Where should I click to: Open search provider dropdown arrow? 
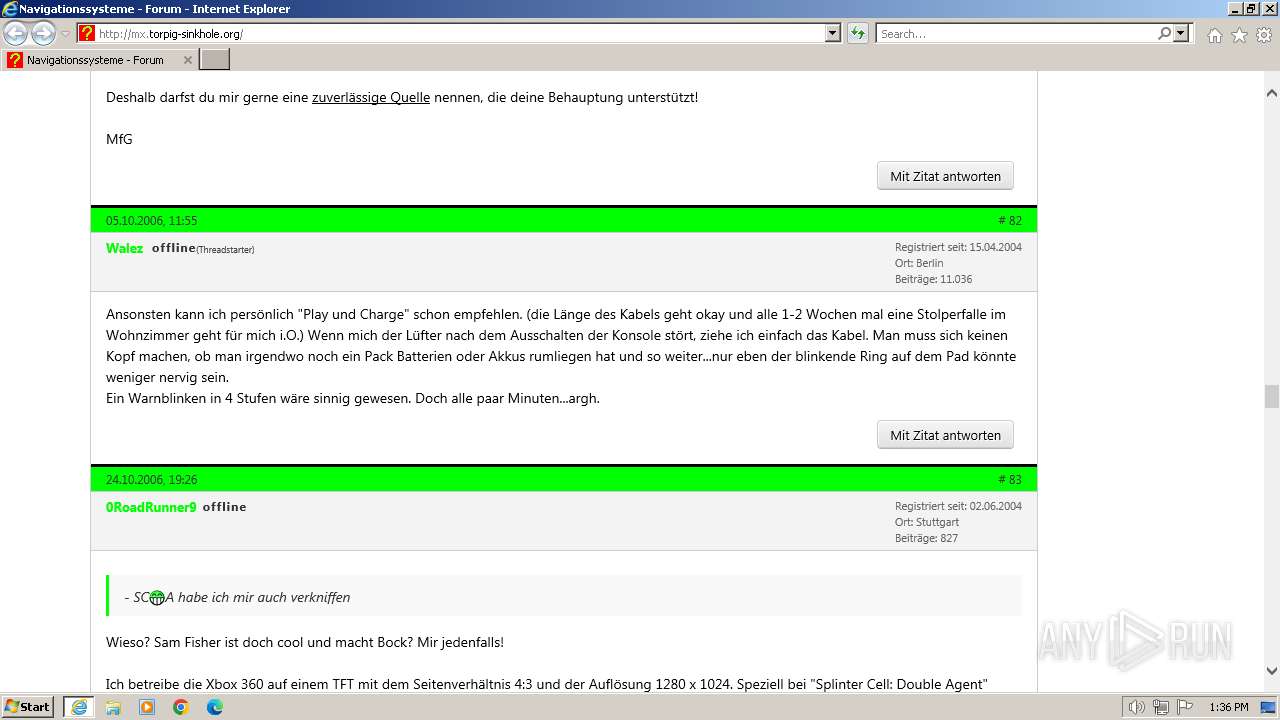click(1182, 33)
